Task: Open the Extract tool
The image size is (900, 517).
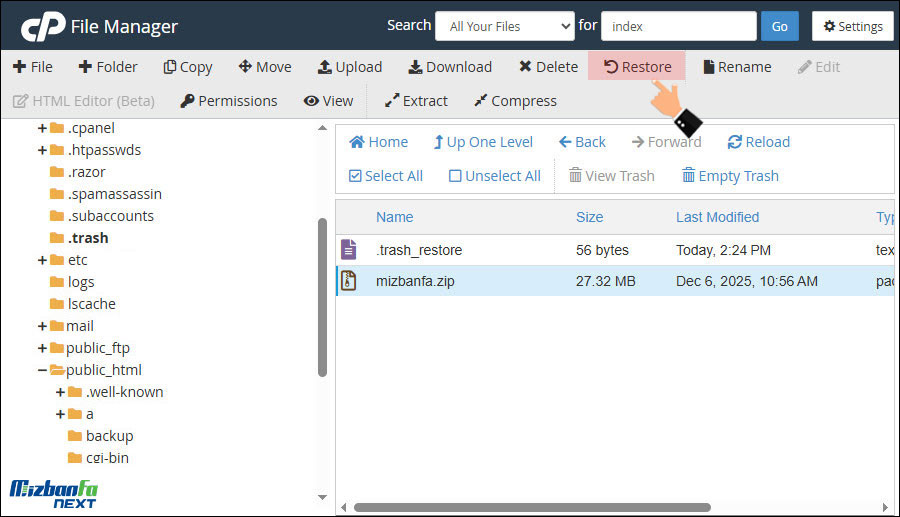Action: coord(416,101)
